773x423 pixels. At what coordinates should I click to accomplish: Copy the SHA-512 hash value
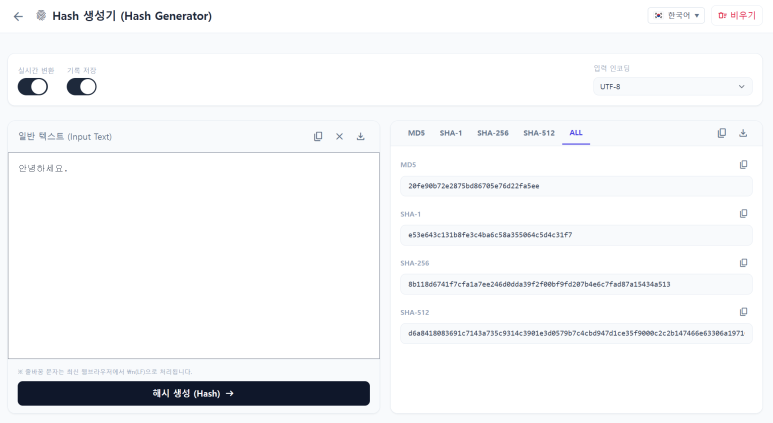[743, 312]
